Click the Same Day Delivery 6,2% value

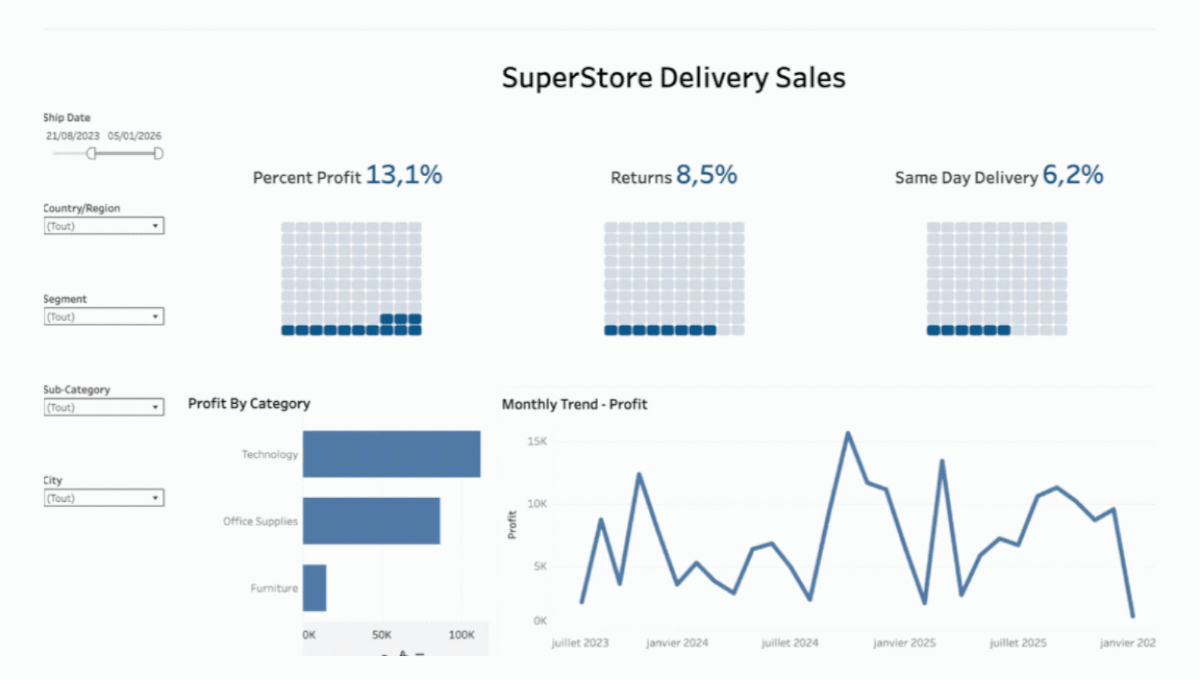click(1073, 175)
